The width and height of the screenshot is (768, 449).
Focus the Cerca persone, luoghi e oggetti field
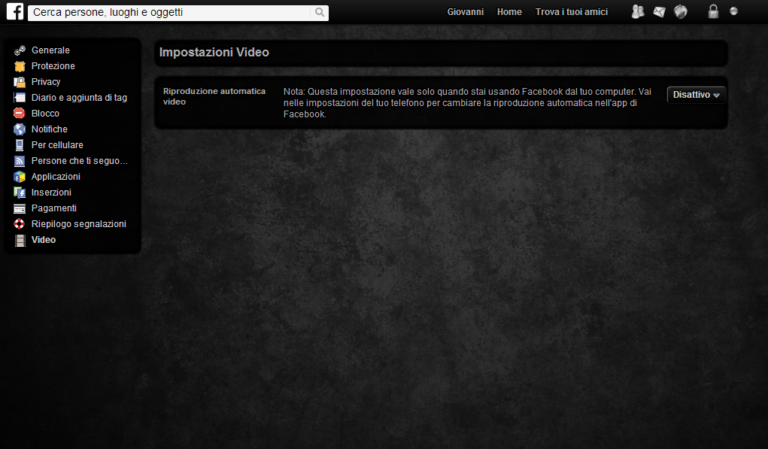(170, 13)
